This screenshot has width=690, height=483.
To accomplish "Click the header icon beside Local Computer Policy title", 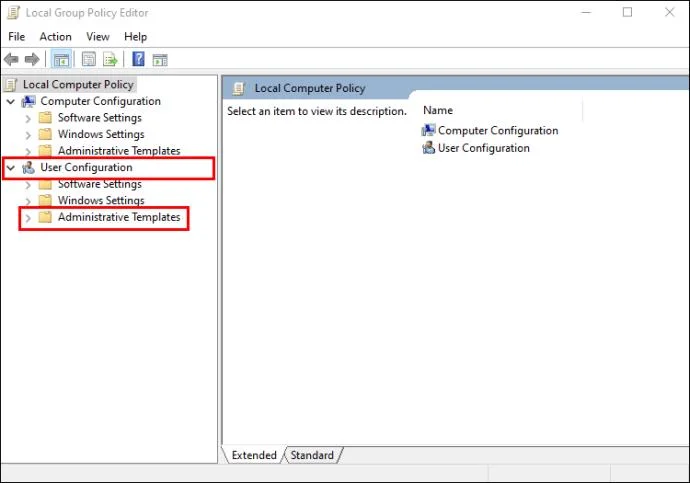I will 239,88.
